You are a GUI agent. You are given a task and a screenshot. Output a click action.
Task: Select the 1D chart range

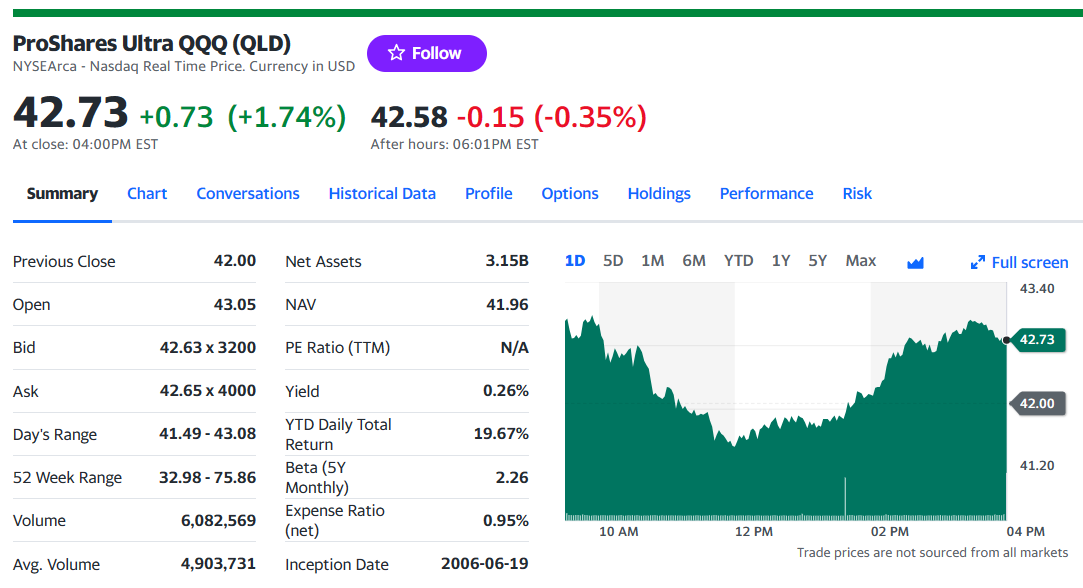(575, 261)
